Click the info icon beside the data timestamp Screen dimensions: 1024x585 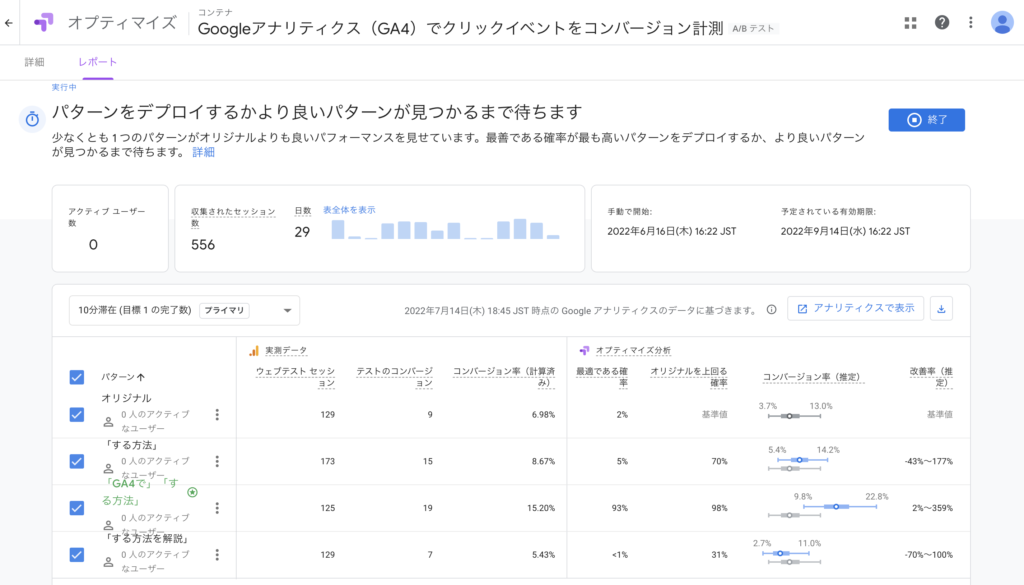pos(771,309)
